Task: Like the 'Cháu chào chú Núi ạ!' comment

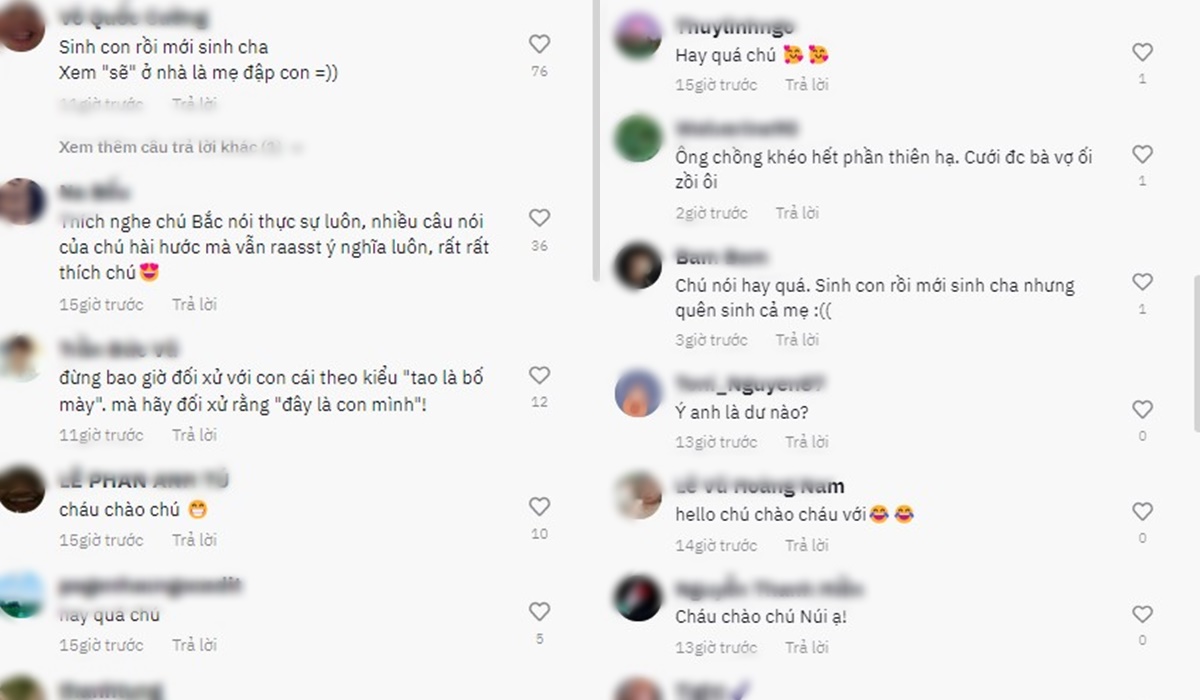Action: (x=1142, y=615)
